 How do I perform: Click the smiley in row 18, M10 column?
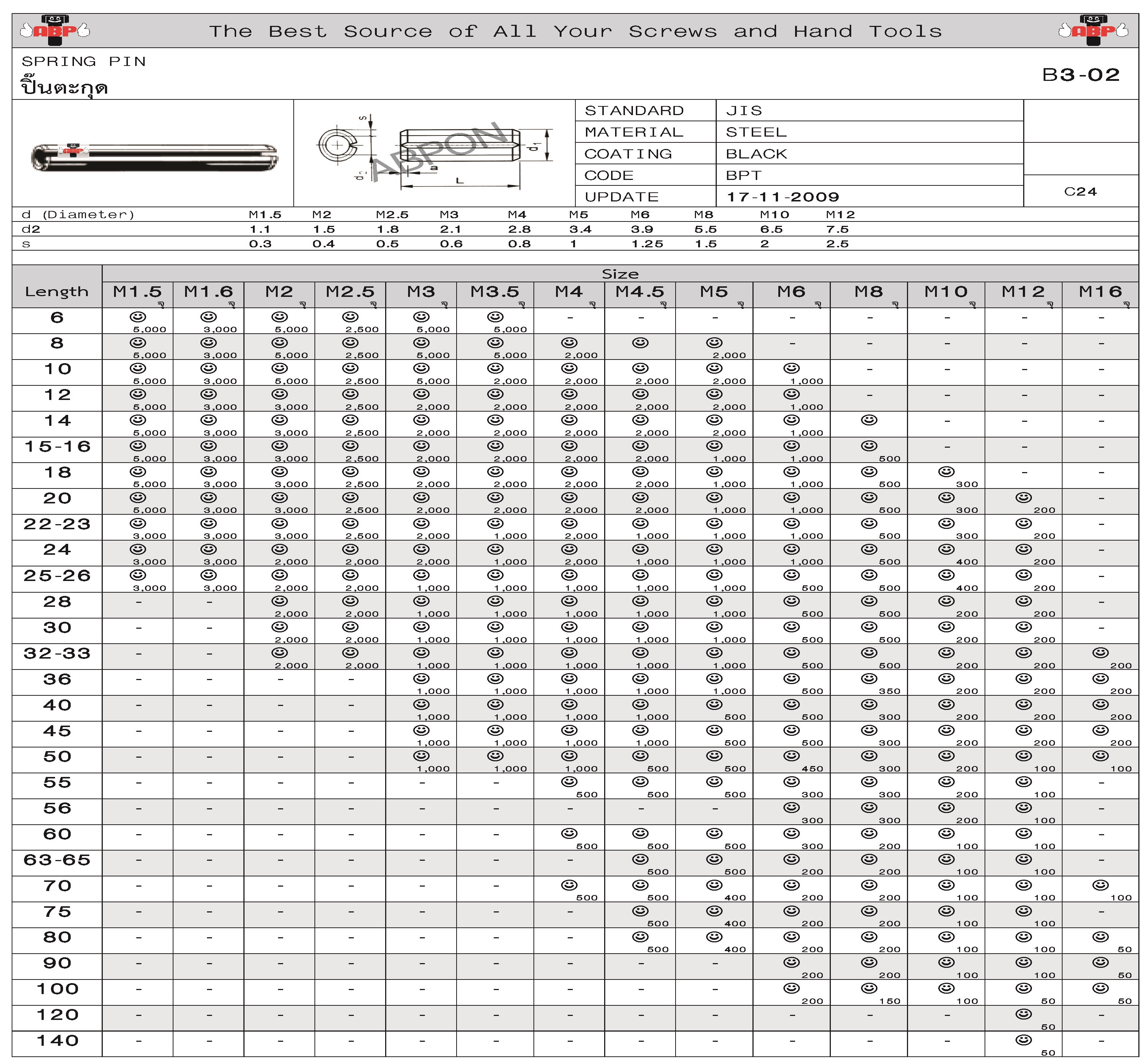click(946, 472)
